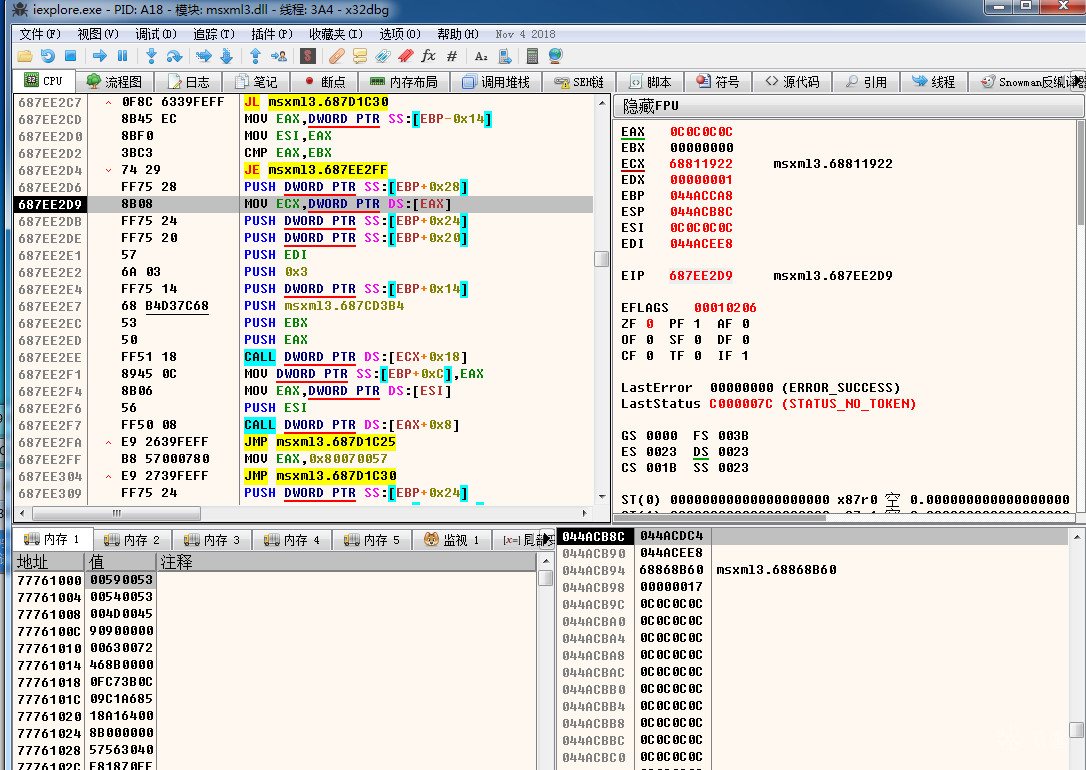Viewport: 1086px width, 770px height.
Task: Open the 调试(D) menu
Action: coord(154,34)
